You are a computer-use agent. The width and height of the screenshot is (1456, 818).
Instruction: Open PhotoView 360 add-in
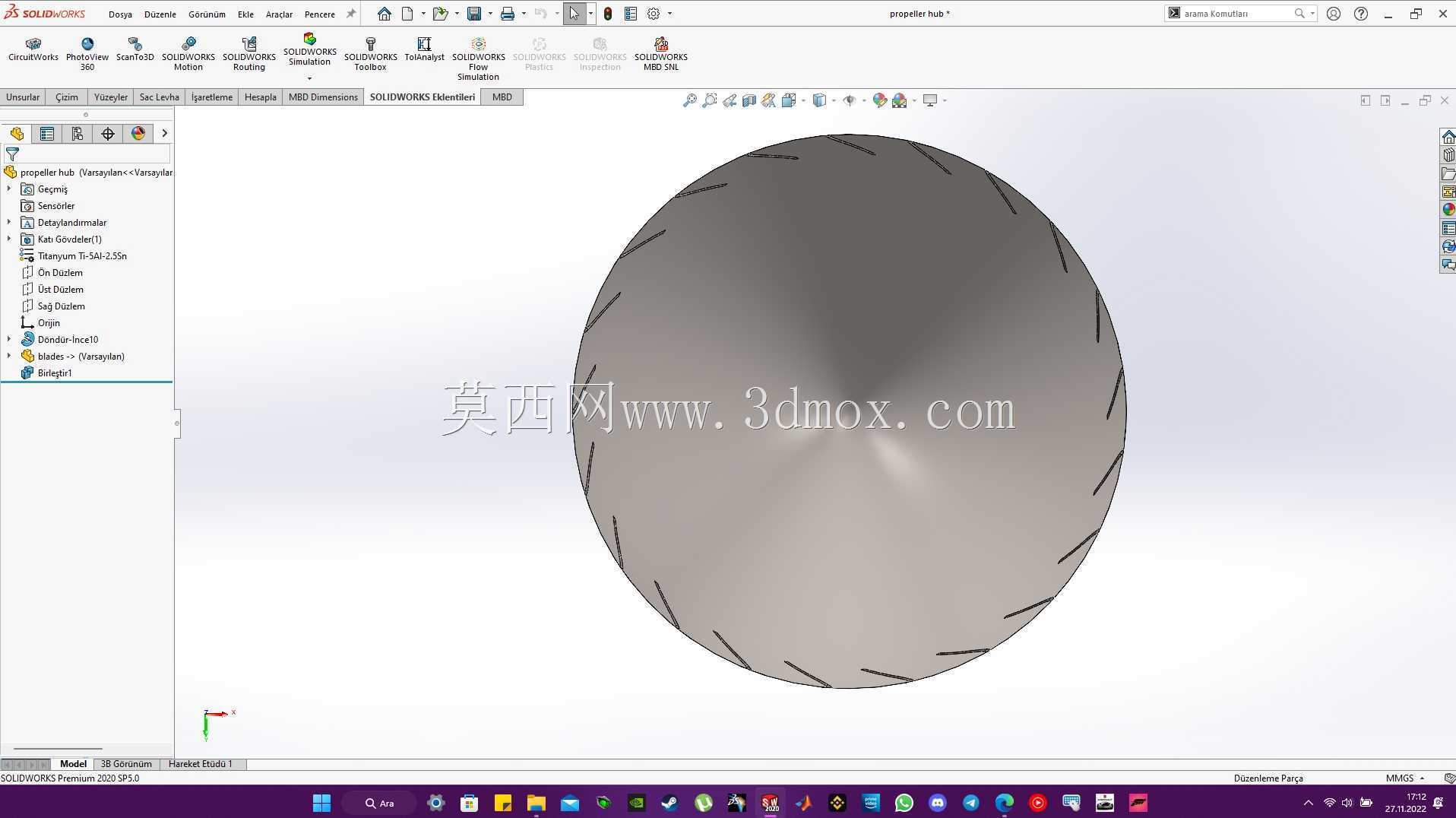(x=87, y=54)
